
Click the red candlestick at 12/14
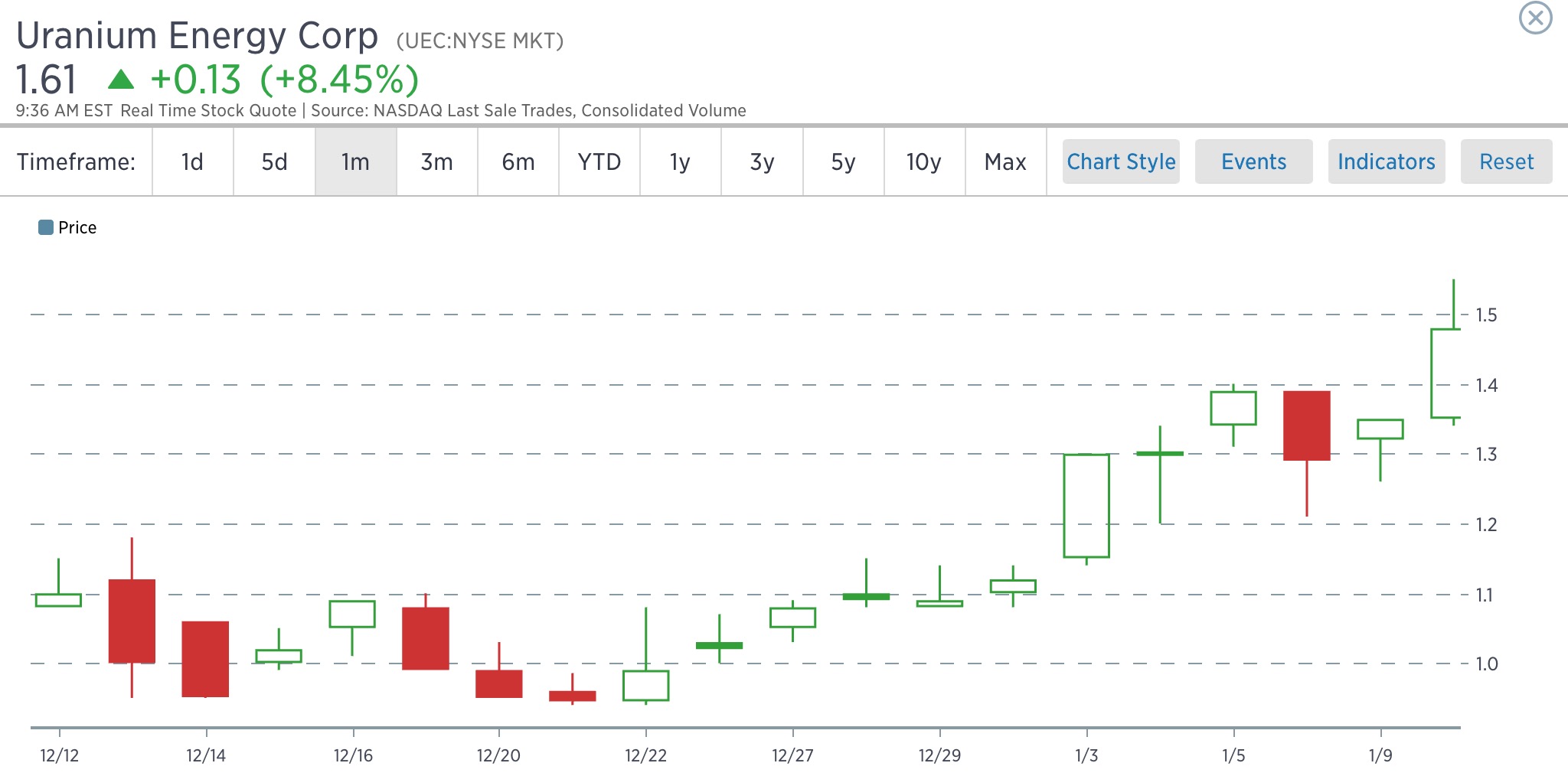click(x=205, y=659)
